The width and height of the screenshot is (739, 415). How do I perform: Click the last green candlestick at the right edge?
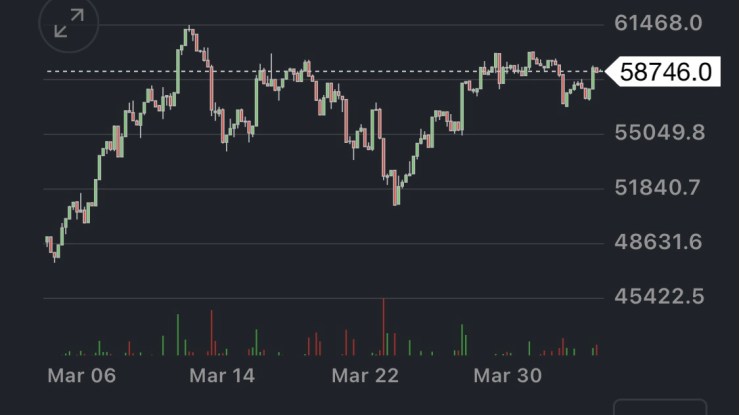594,77
